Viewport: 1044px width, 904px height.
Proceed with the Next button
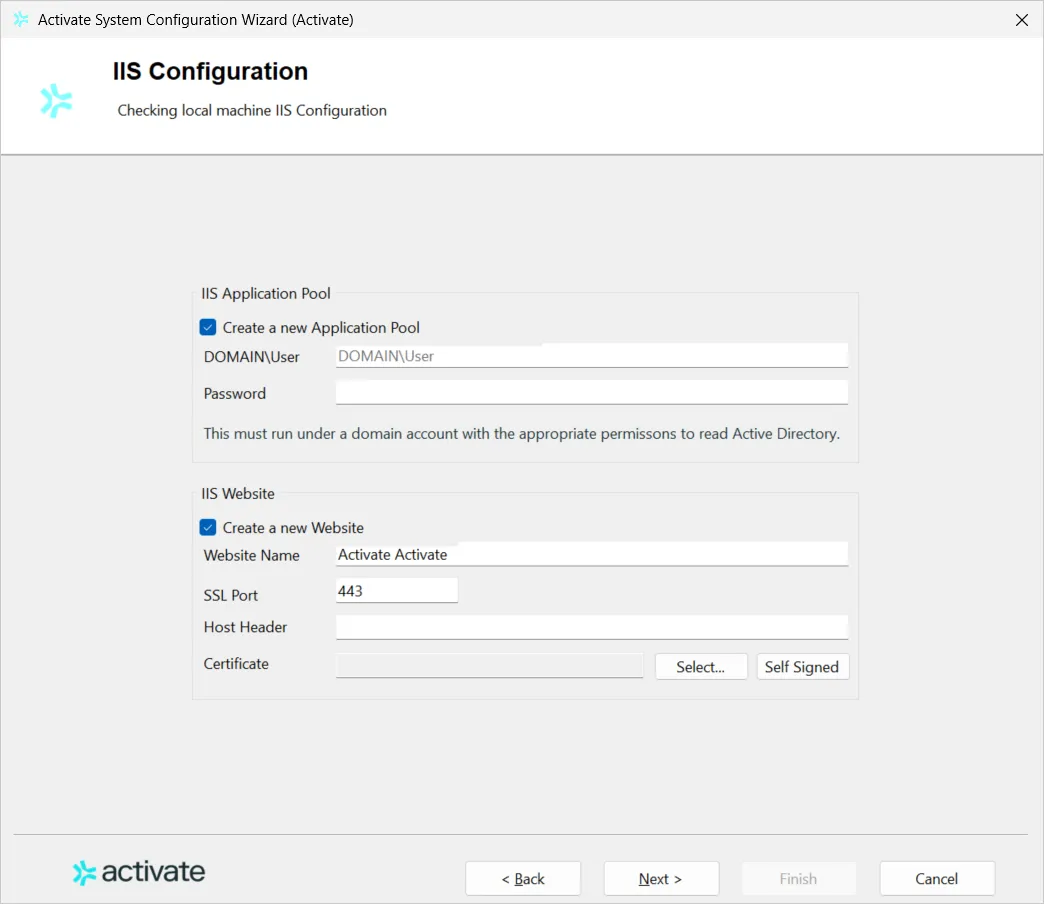pyautogui.click(x=661, y=879)
